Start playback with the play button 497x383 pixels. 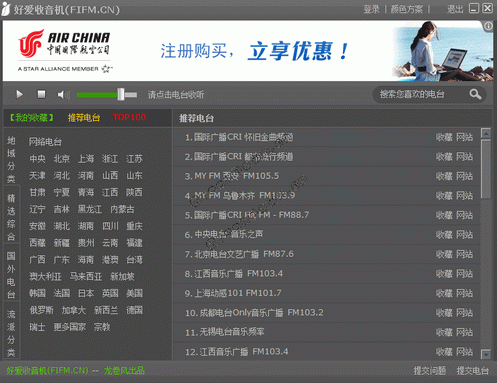click(20, 95)
